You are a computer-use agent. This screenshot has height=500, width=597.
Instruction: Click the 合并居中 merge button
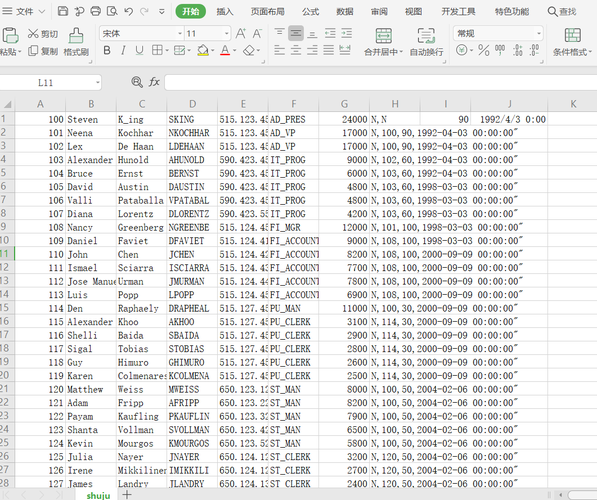pos(383,42)
